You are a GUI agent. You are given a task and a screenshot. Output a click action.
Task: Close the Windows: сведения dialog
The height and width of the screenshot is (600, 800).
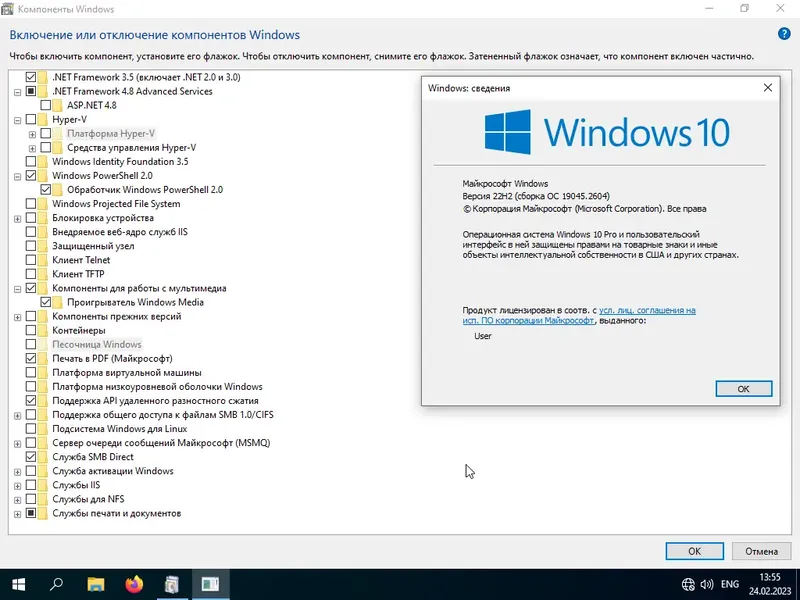[x=767, y=88]
